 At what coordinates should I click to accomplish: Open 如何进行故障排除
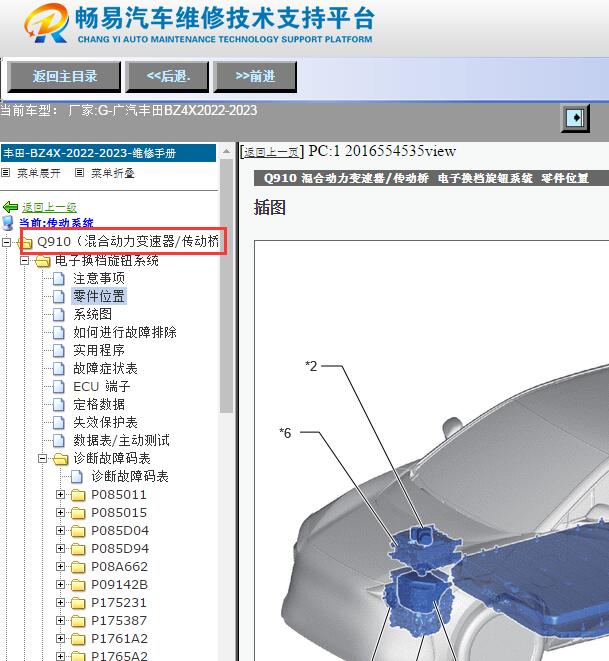pos(125,333)
